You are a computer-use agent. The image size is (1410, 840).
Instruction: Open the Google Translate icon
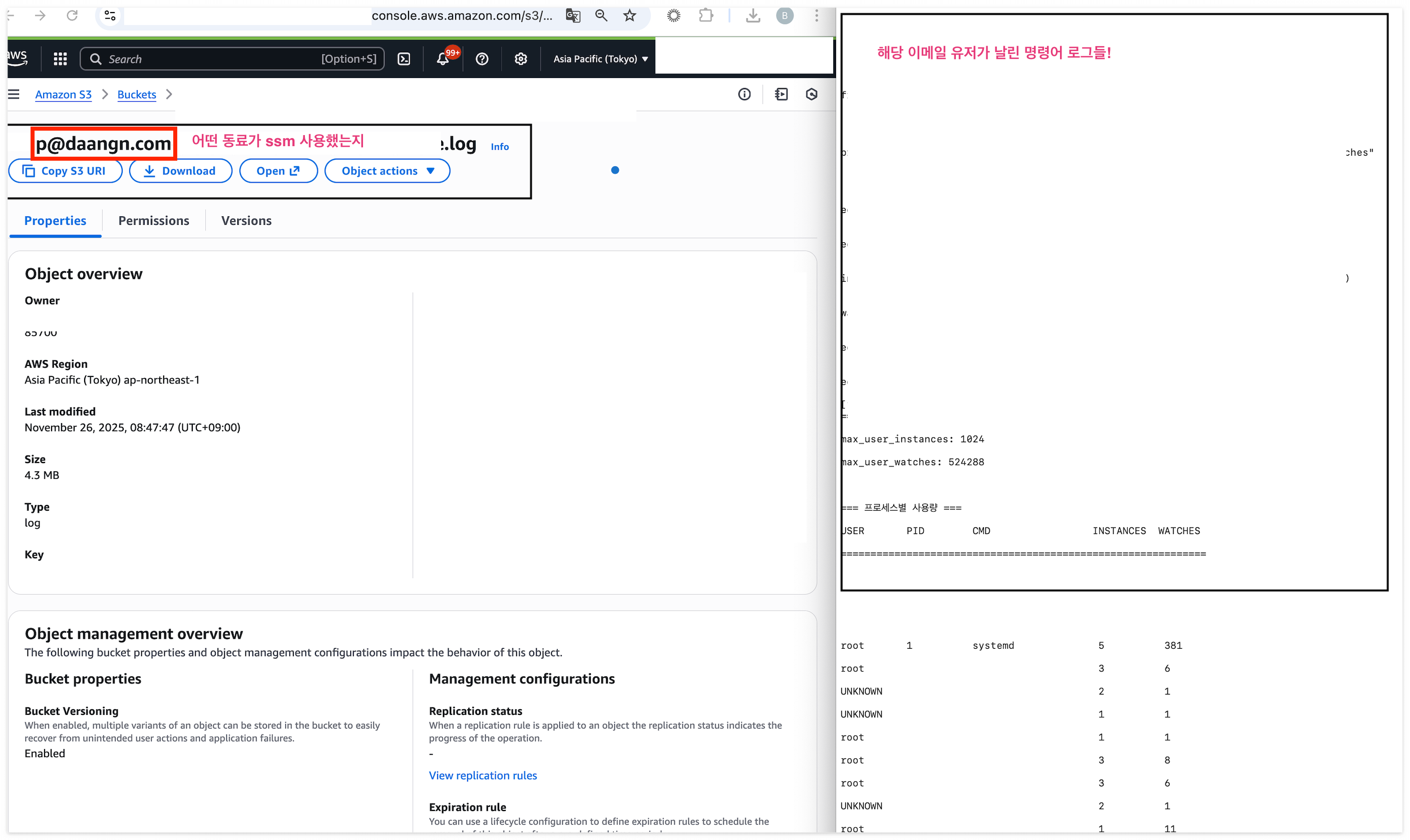[573, 16]
